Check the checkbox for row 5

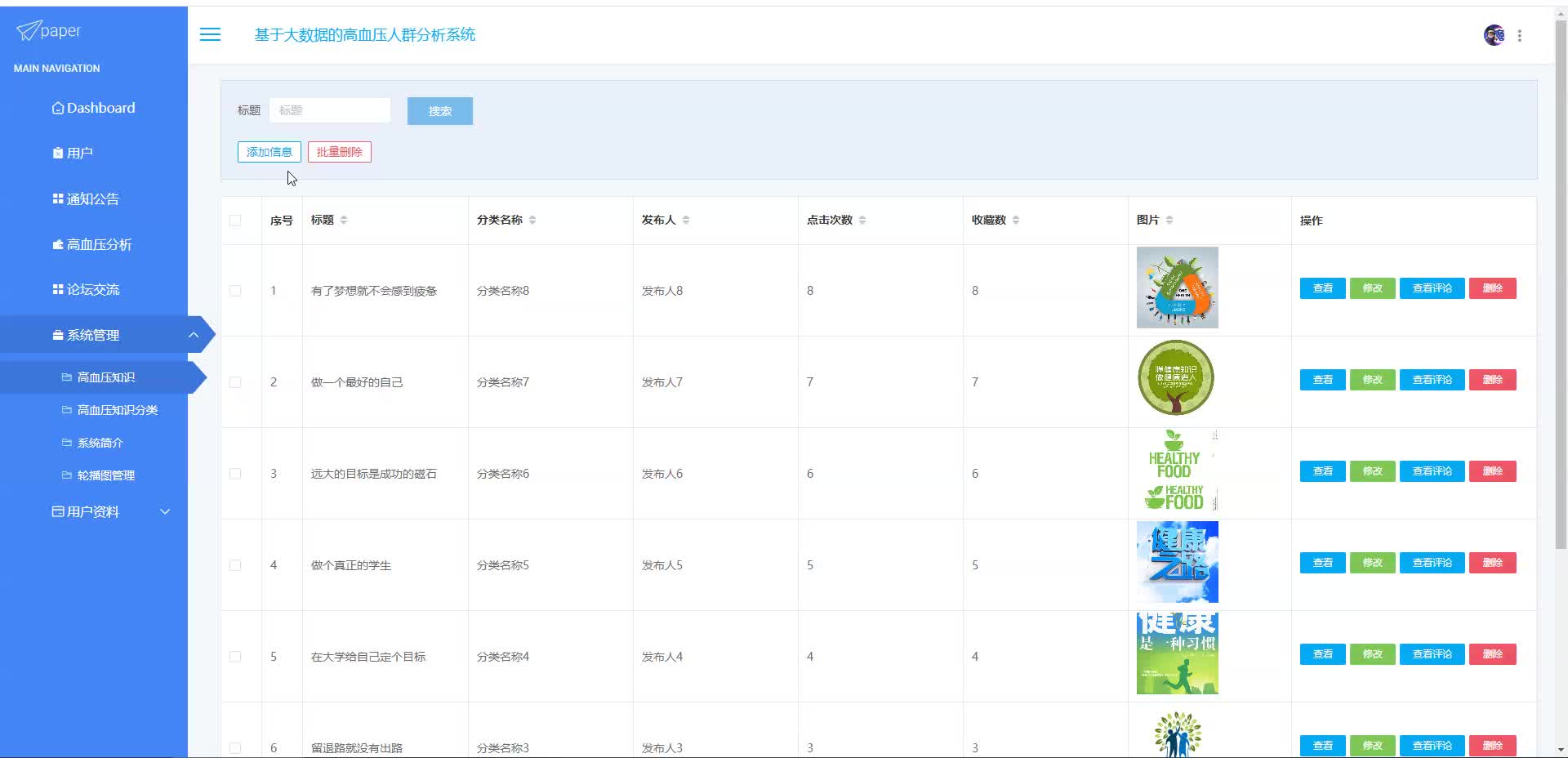tap(235, 657)
